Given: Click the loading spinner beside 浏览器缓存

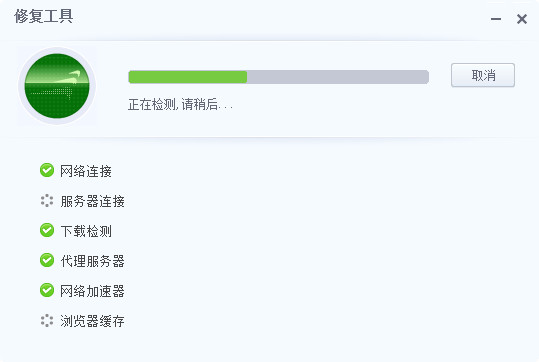Looking at the screenshot, I should click(x=47, y=321).
